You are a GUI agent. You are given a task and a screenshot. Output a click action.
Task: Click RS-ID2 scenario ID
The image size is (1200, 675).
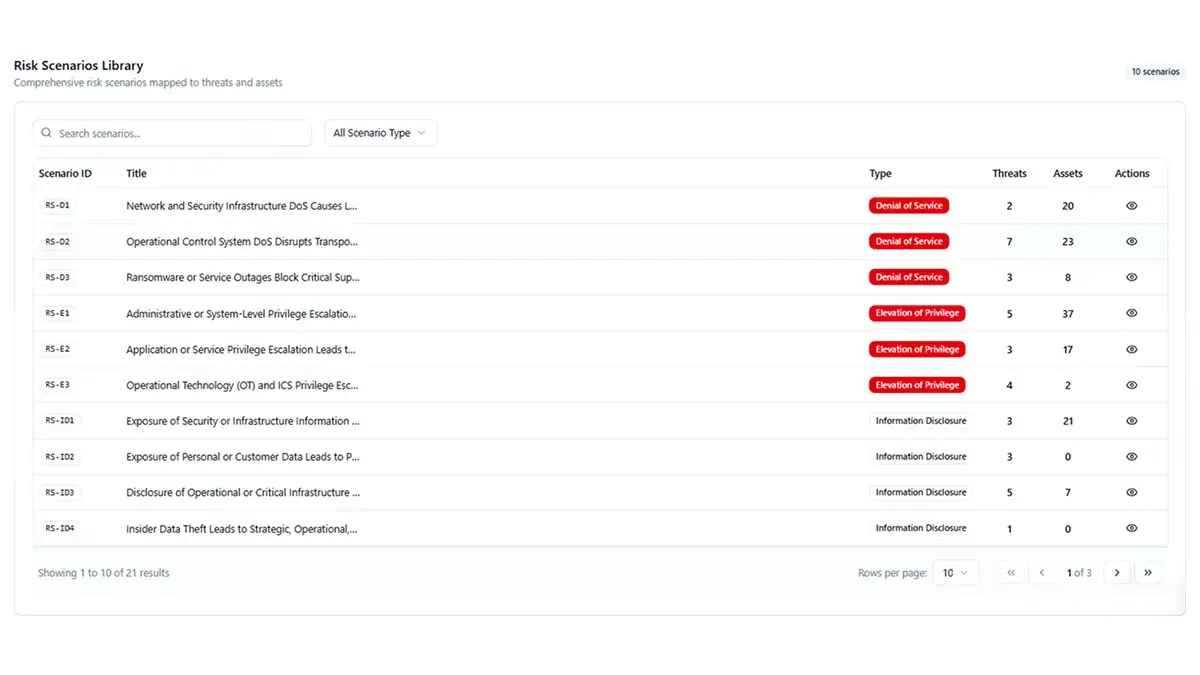point(60,456)
